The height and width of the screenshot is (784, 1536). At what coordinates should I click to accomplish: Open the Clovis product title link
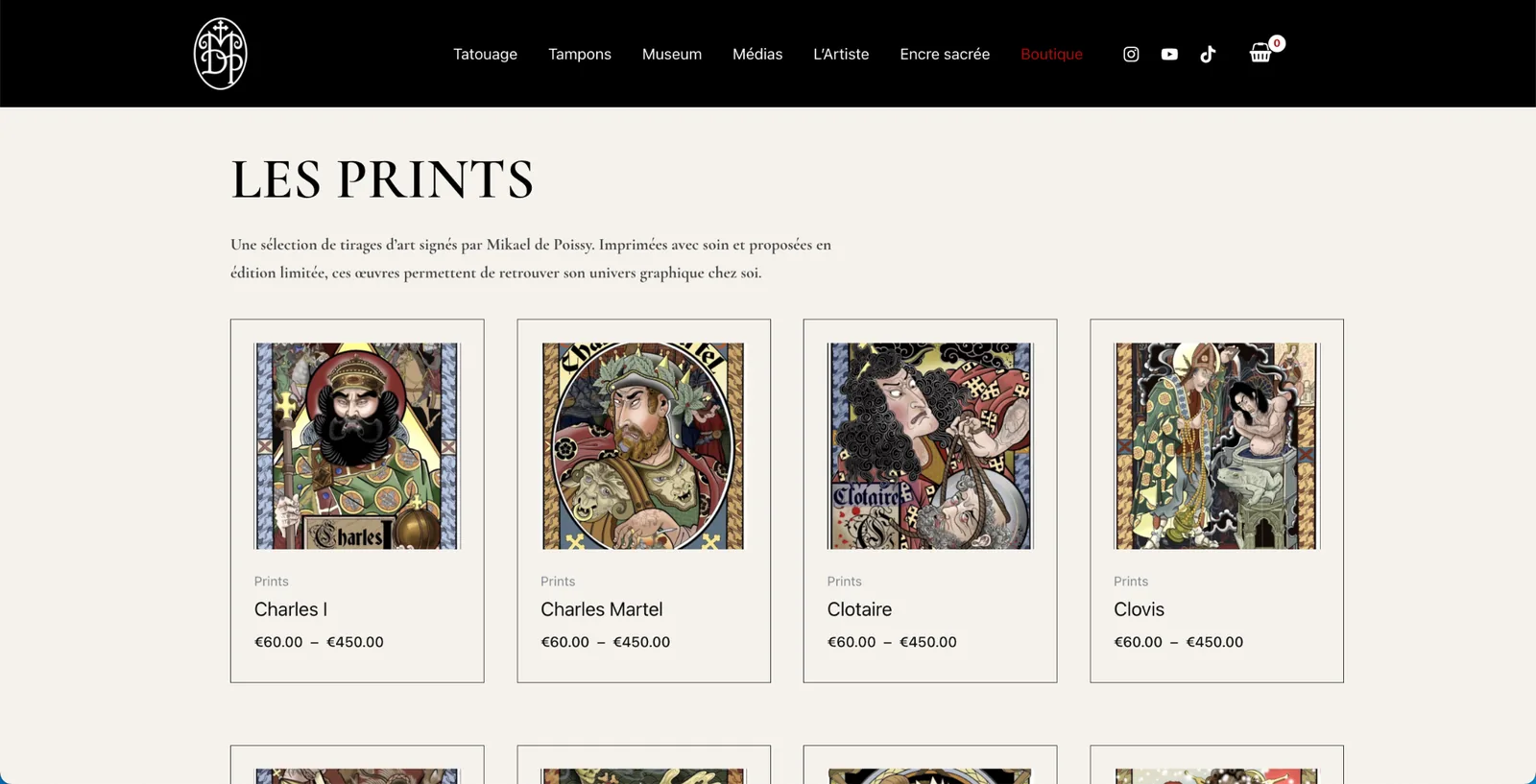tap(1139, 609)
